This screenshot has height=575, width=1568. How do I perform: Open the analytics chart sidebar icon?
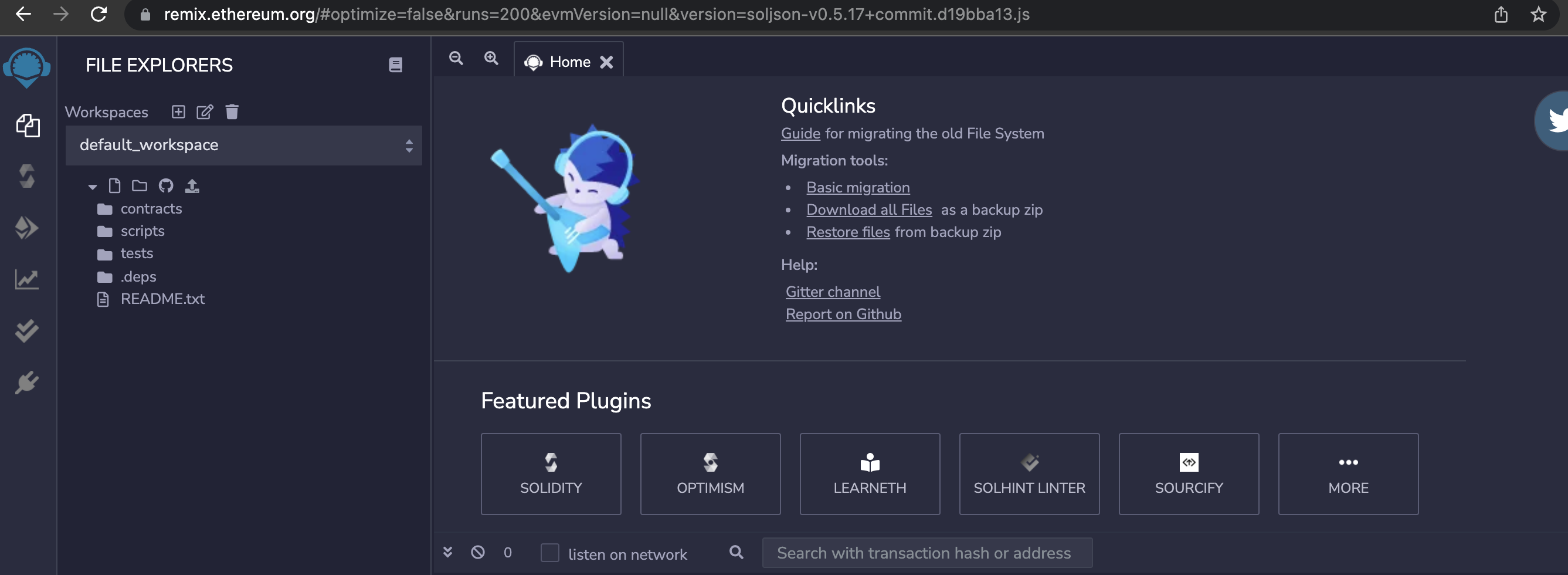tap(27, 279)
